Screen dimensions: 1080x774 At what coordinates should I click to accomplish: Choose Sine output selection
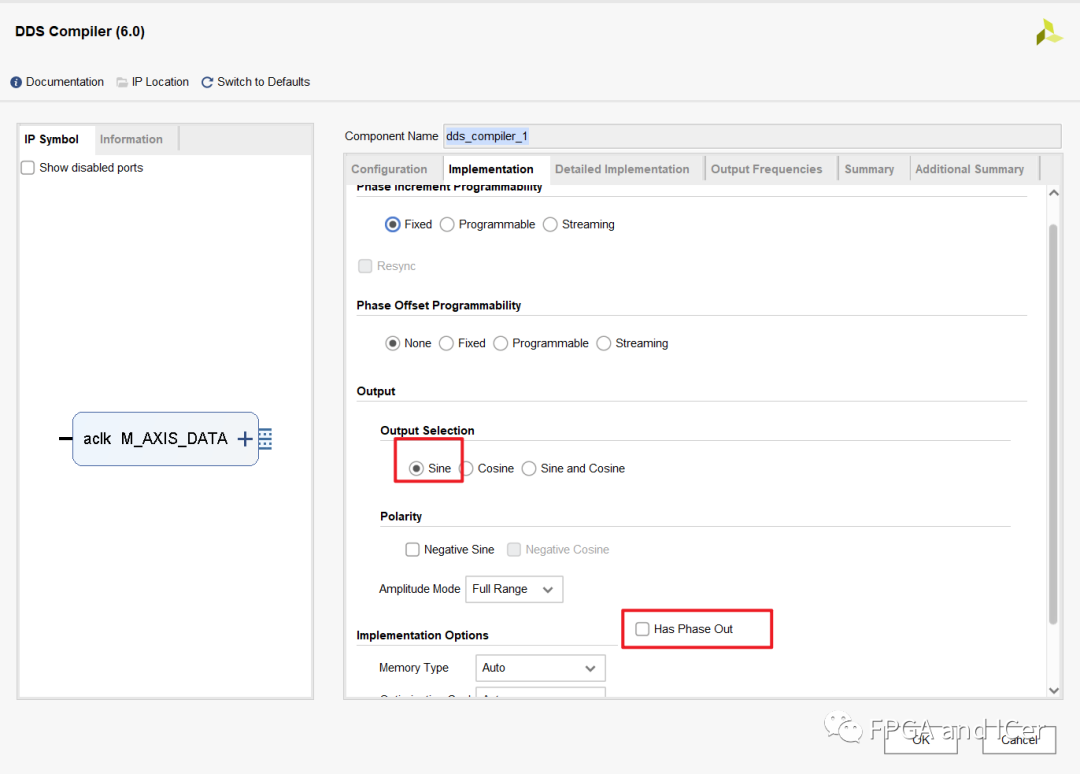coord(416,468)
